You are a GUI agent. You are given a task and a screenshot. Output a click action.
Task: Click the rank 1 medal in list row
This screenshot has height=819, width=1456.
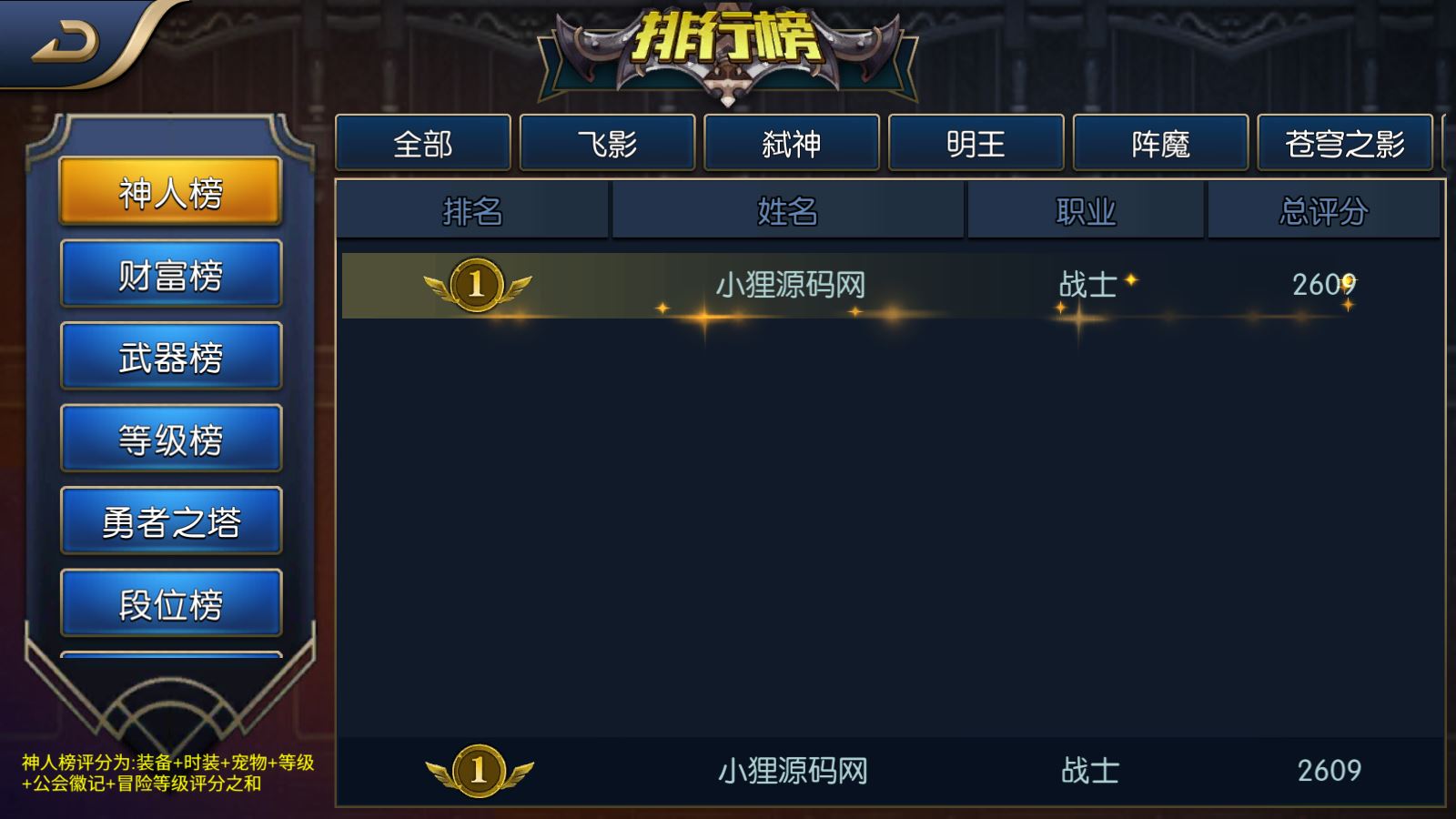pyautogui.click(x=477, y=285)
